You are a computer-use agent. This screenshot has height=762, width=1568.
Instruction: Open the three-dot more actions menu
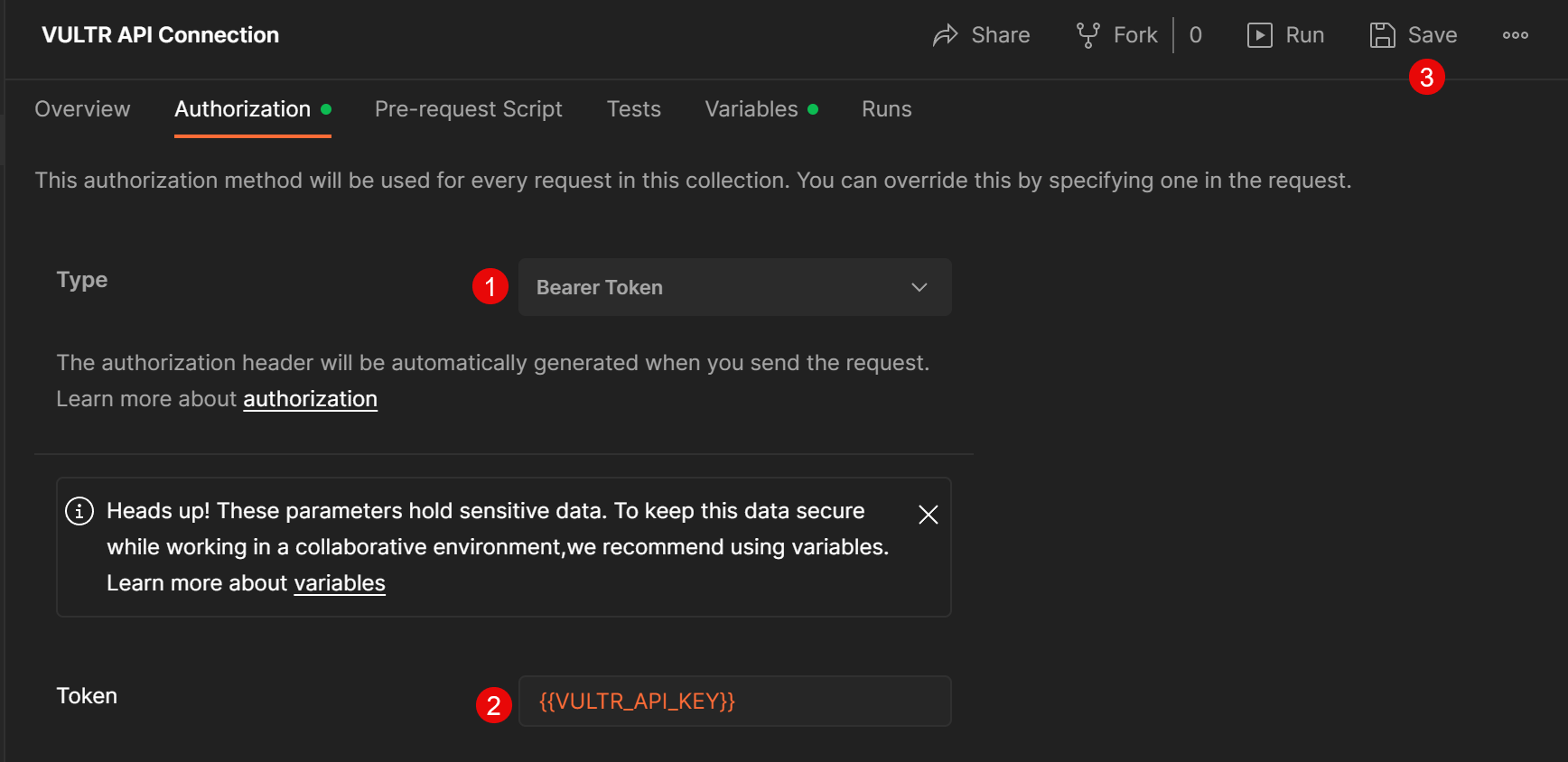tap(1515, 35)
